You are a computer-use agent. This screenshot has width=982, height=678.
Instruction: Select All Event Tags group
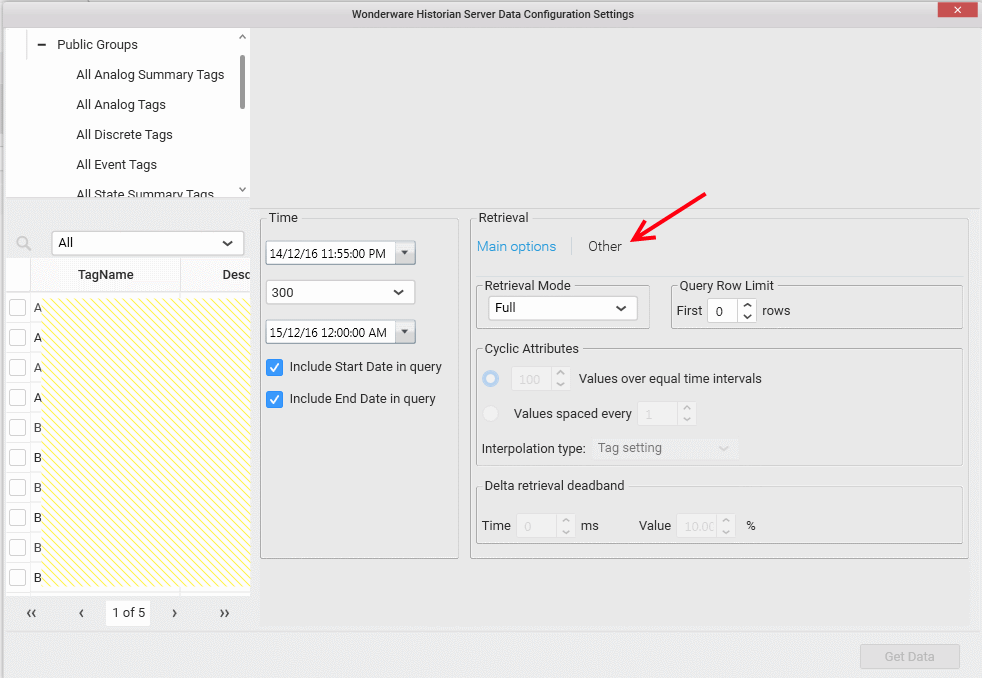click(x=116, y=165)
